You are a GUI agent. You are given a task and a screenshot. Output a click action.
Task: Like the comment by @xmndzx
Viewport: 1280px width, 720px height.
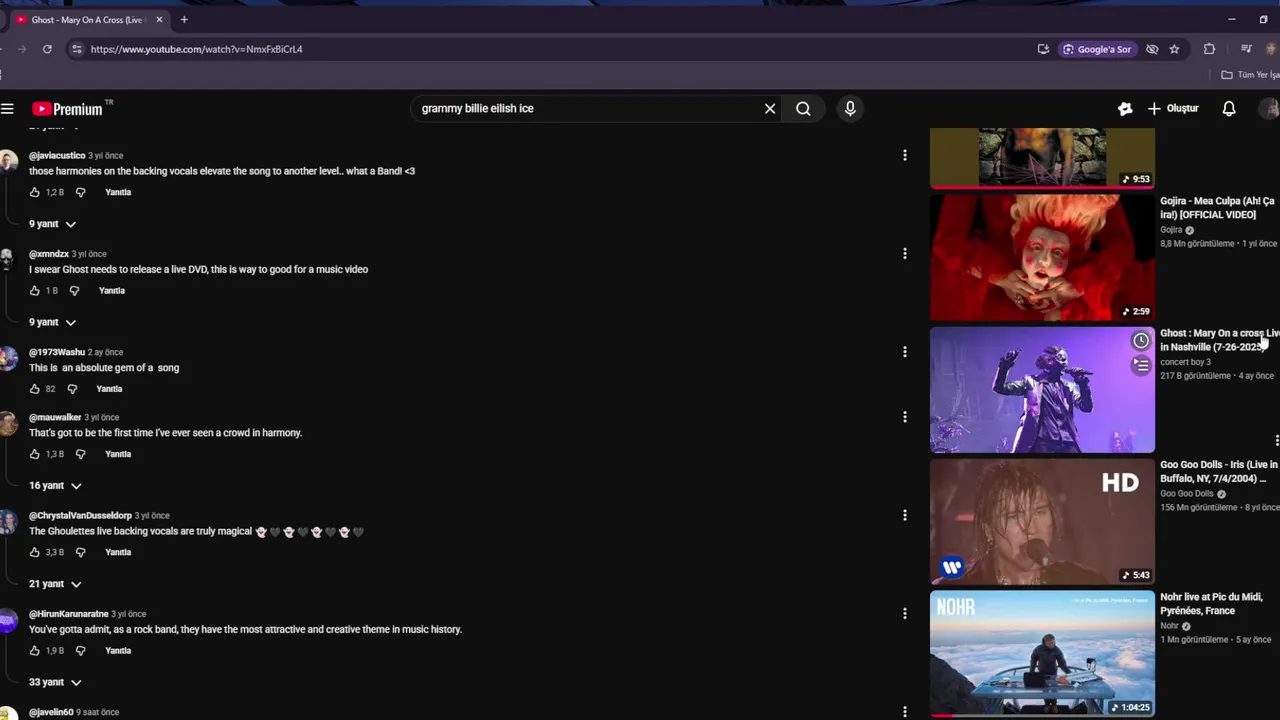[x=35, y=291]
